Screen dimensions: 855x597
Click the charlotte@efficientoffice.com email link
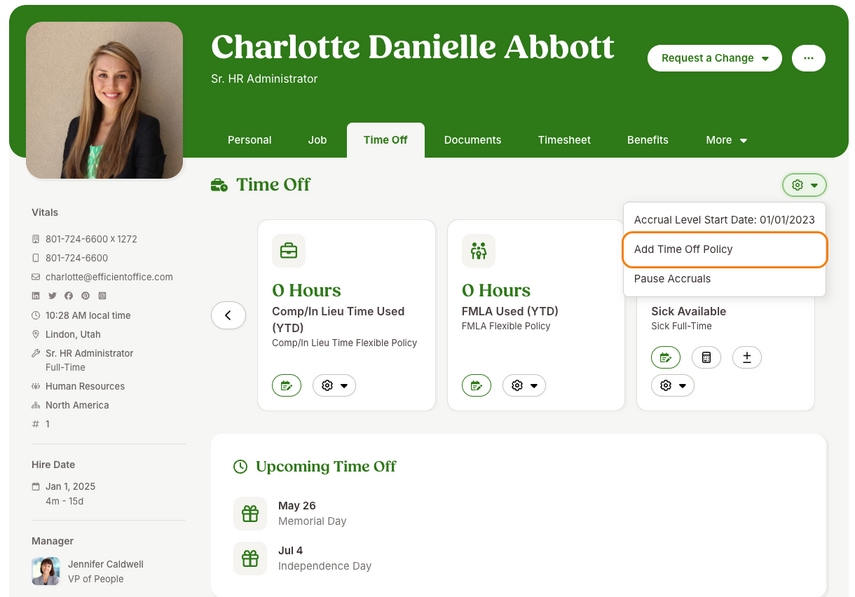click(x=109, y=277)
